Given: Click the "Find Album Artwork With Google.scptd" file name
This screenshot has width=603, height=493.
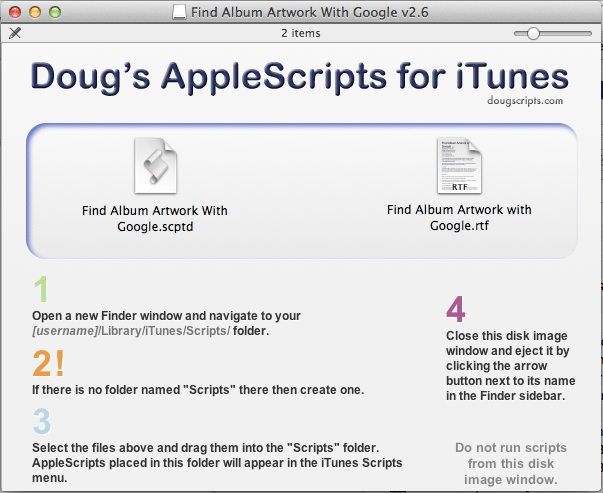Looking at the screenshot, I should (155, 218).
